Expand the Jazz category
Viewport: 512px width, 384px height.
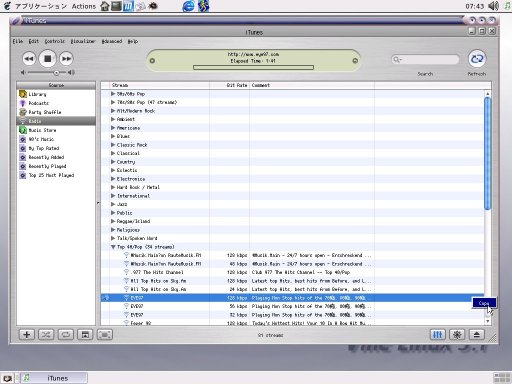coord(113,204)
